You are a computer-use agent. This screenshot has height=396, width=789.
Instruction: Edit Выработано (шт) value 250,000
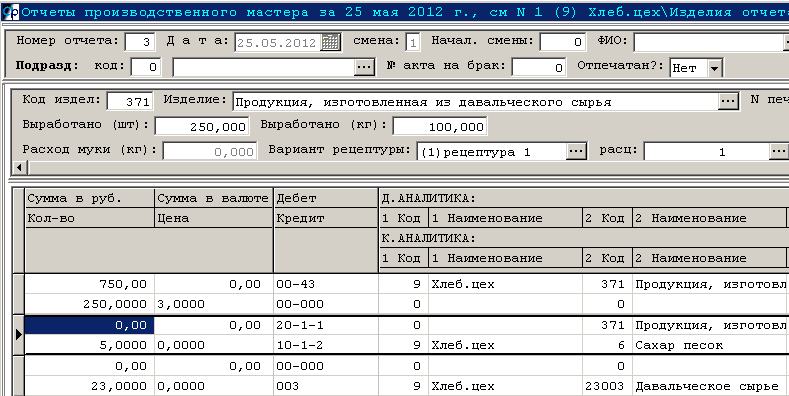202,126
